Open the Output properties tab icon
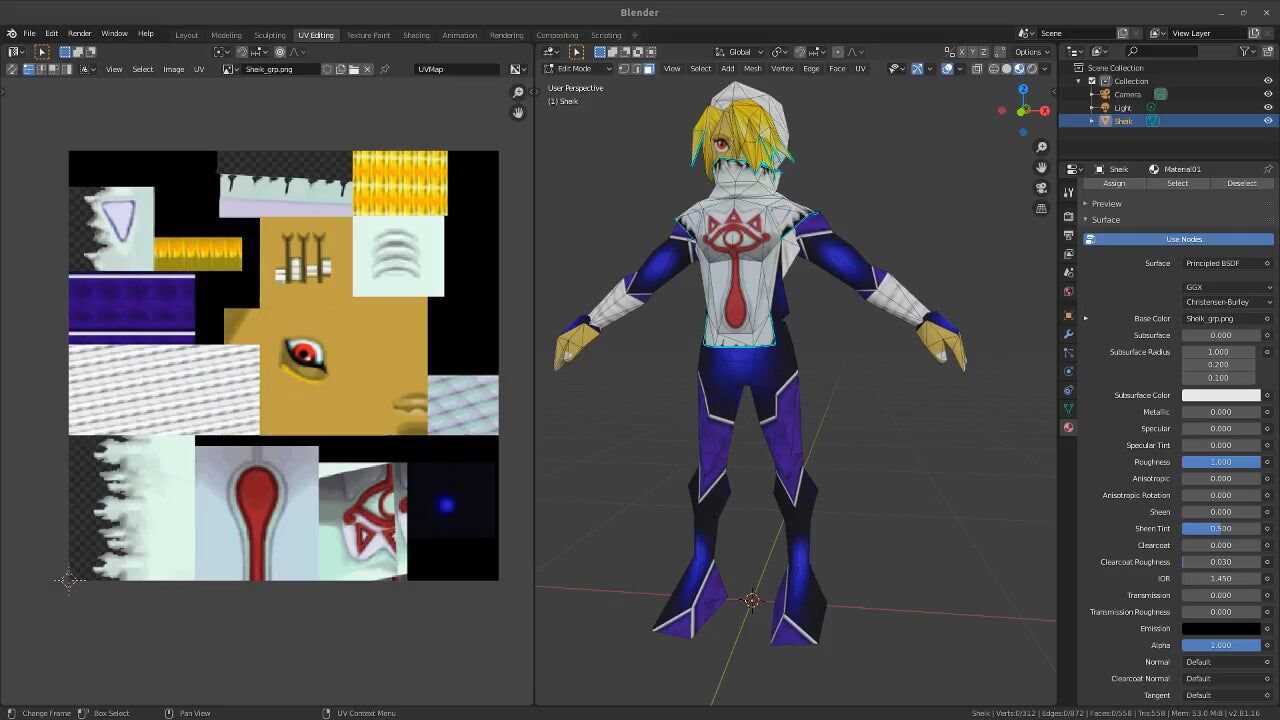 [1069, 235]
